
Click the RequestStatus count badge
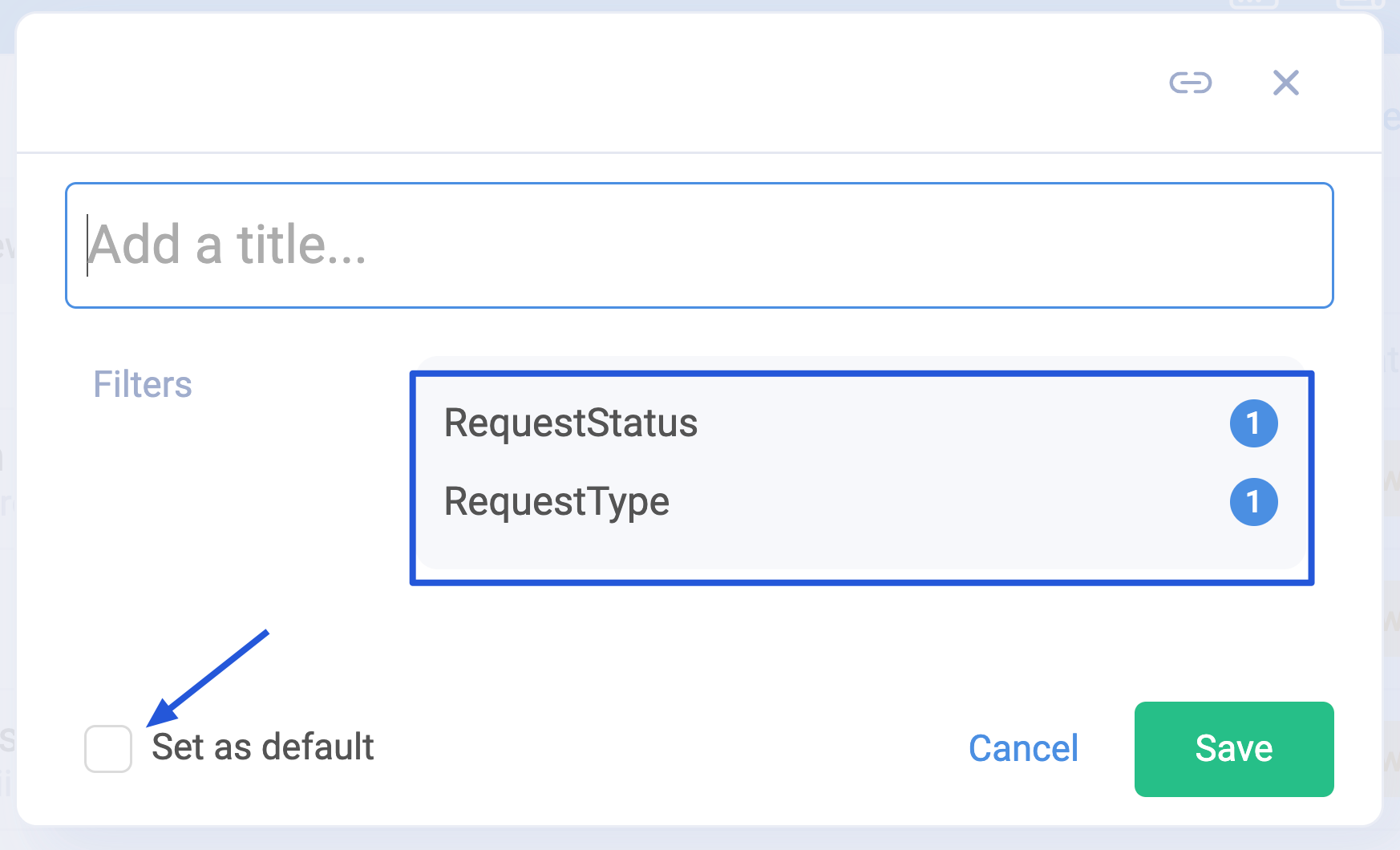[x=1253, y=423]
